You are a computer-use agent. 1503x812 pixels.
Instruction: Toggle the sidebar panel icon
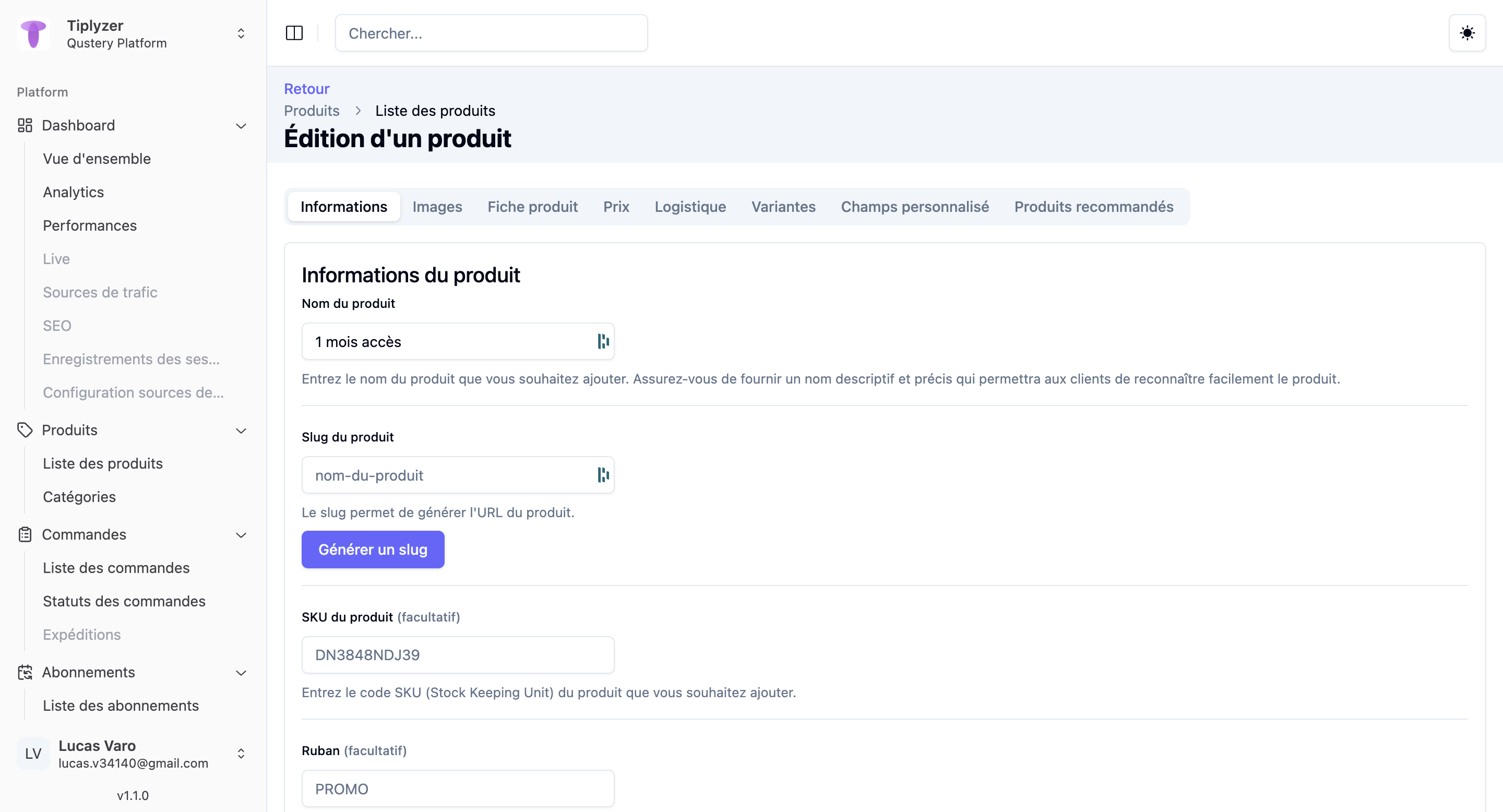click(294, 33)
